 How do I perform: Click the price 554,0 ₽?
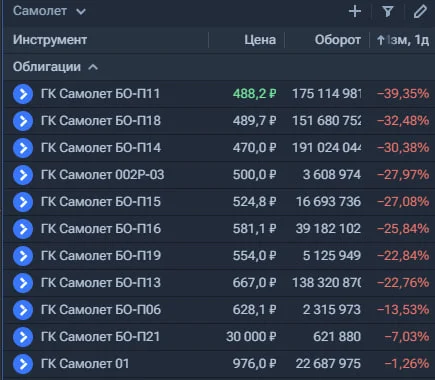click(255, 256)
